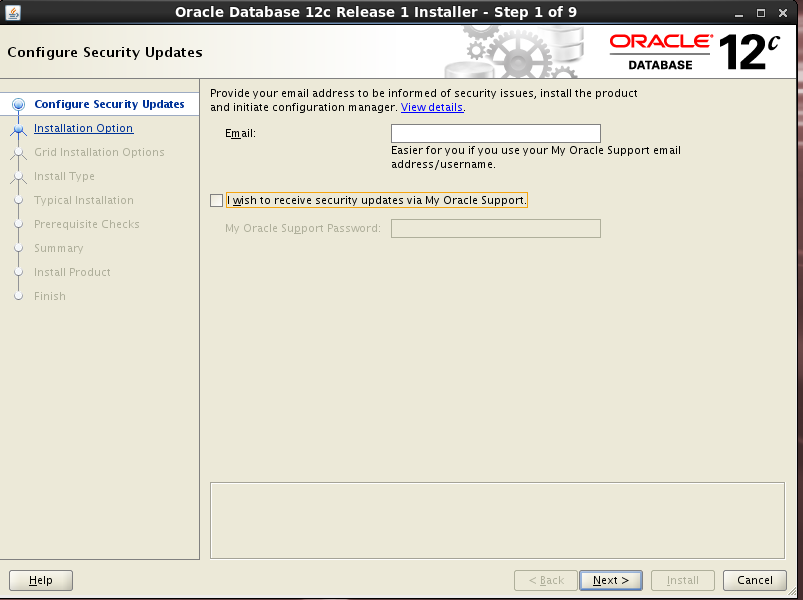The height and width of the screenshot is (600, 803).
Task: Click the Finish step label
Action: point(50,296)
